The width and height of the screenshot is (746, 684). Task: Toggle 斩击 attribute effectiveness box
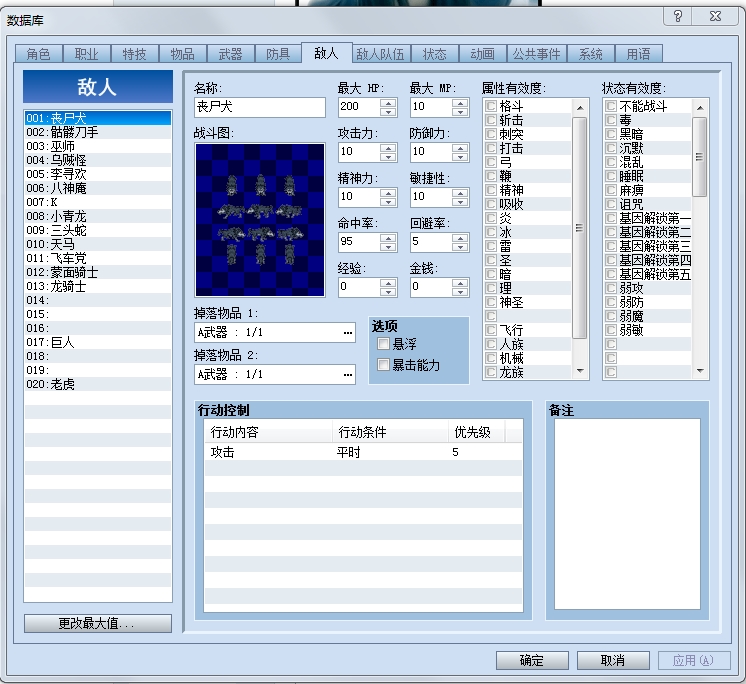(491, 120)
